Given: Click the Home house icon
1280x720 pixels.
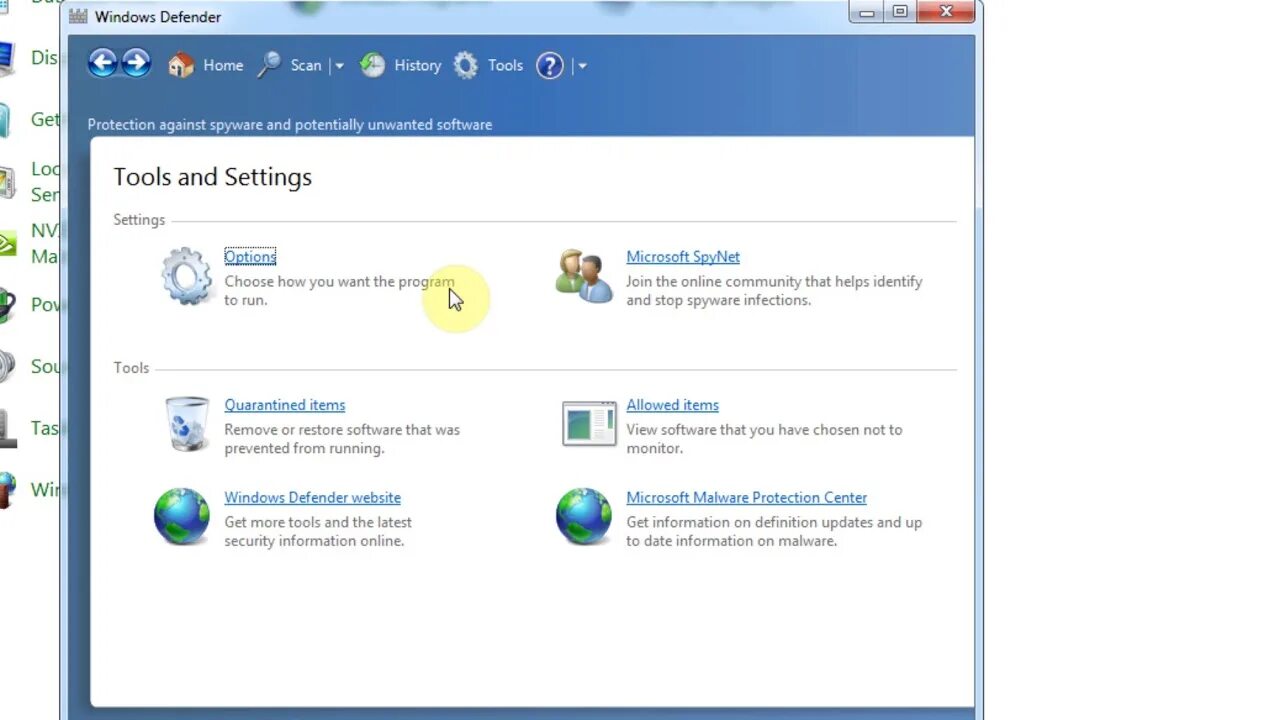Looking at the screenshot, I should 181,65.
